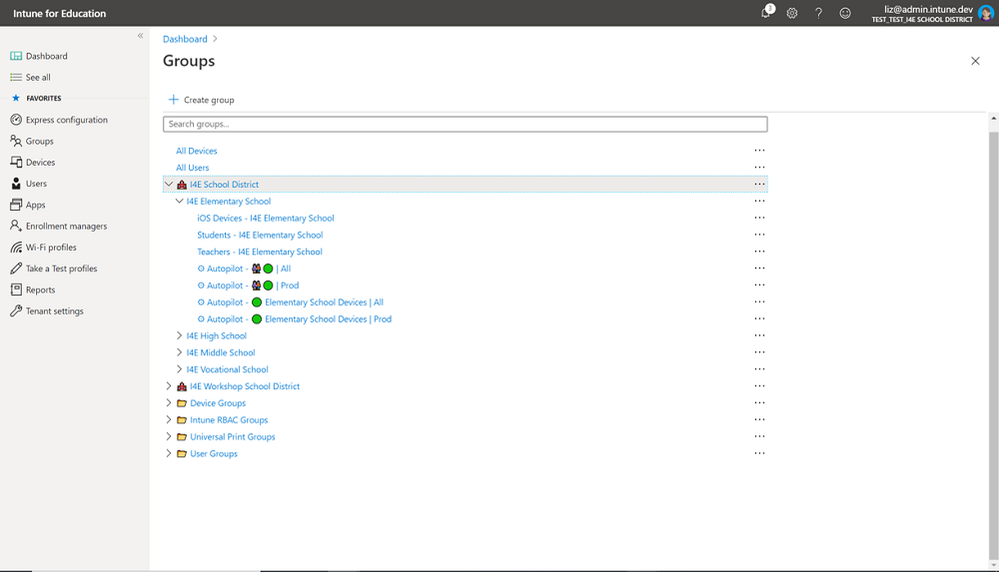This screenshot has height=572, width=999.
Task: Expand the I4E High School node
Action: (x=179, y=336)
